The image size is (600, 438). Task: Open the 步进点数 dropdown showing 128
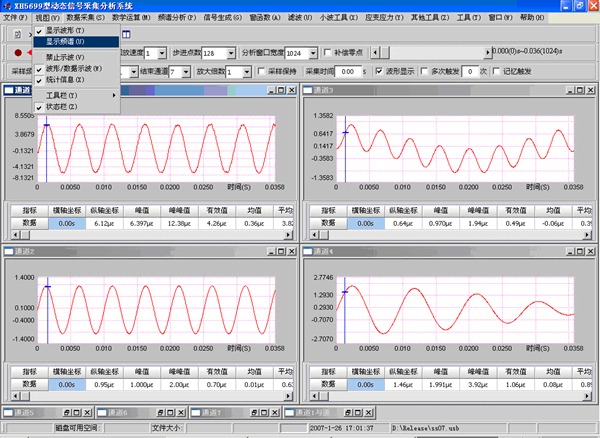click(x=233, y=52)
